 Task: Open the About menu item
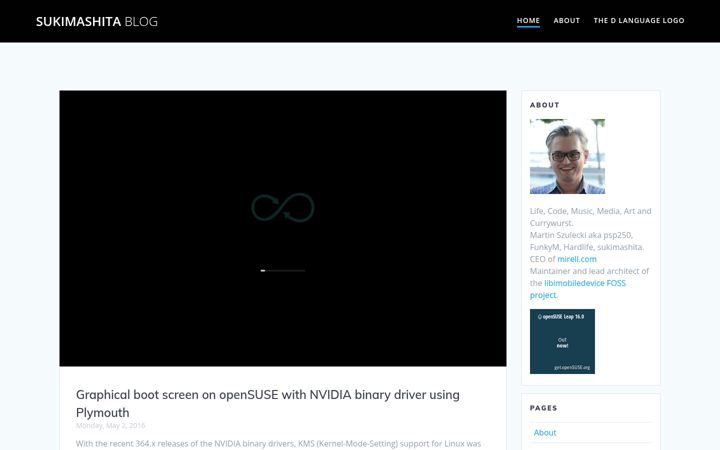[566, 21]
